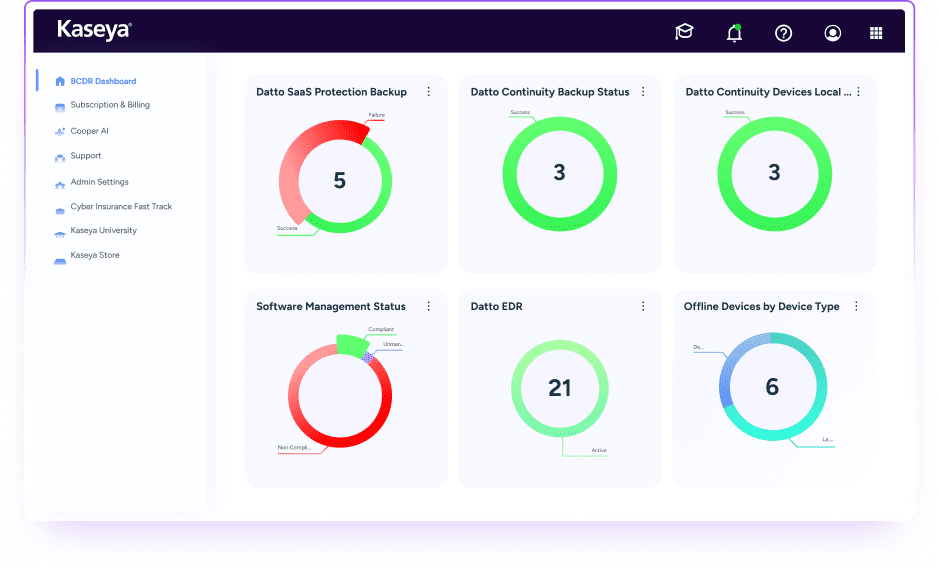
Task: Click the Failure label on SaaS Protection chart
Action: pyautogui.click(x=377, y=115)
